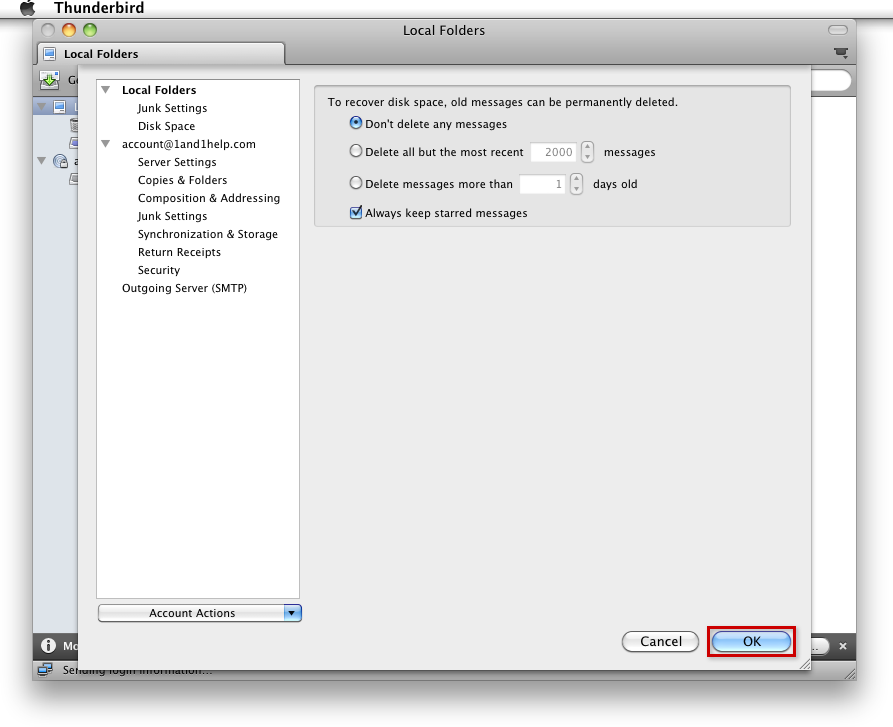This screenshot has width=893, height=727.
Task: Increase the most recent messages count stepper
Action: (587, 147)
